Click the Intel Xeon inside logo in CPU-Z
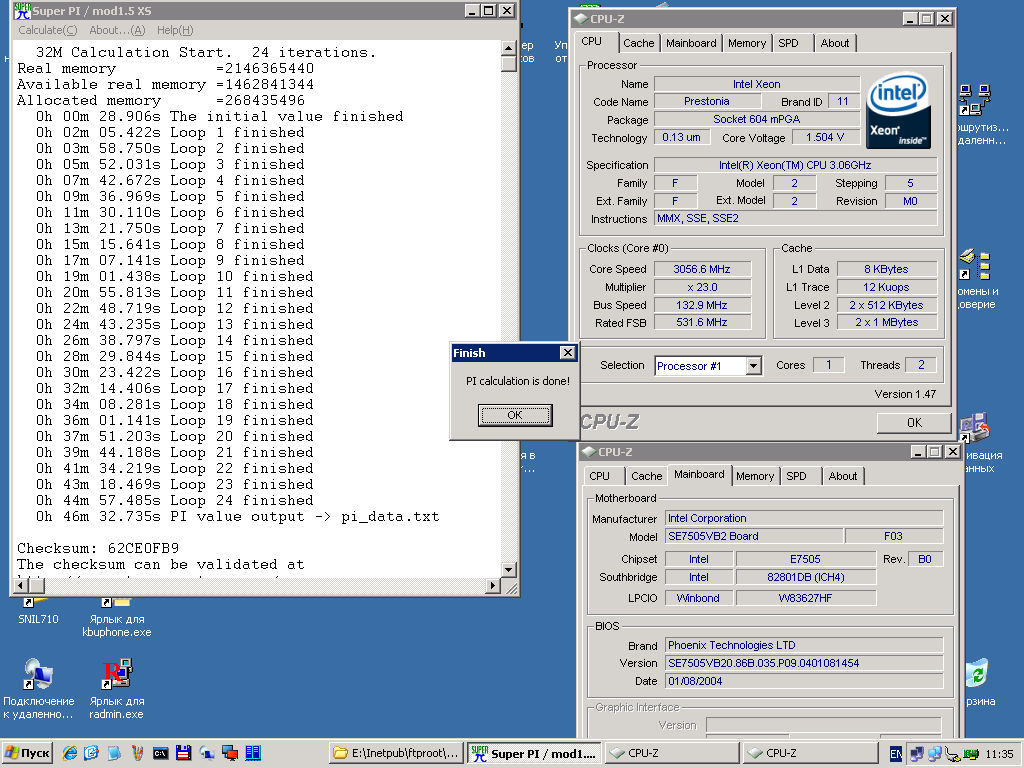This screenshot has width=1024, height=768. [898, 110]
